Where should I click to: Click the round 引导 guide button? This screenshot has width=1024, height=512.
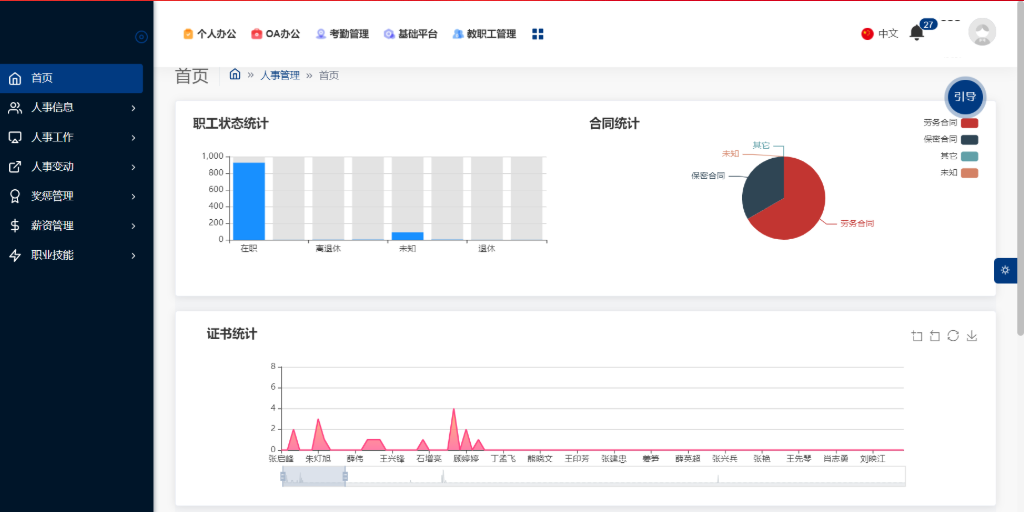click(965, 97)
